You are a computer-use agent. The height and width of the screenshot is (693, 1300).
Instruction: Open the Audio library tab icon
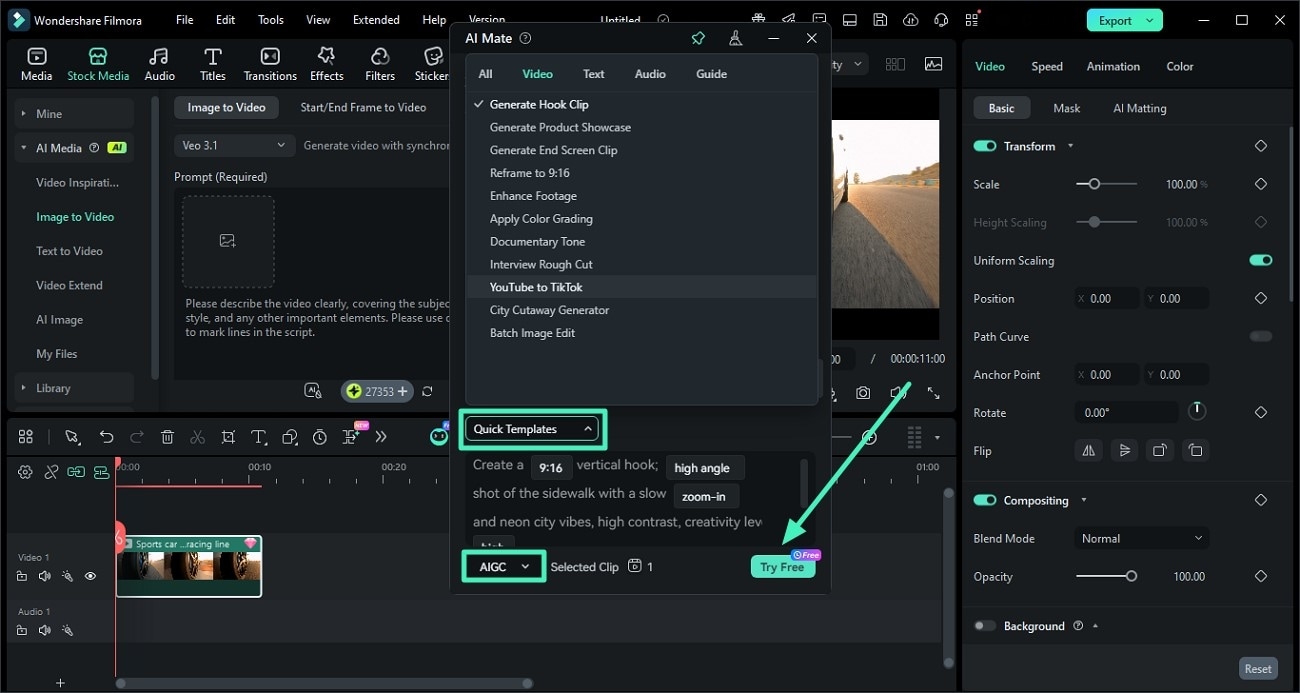[x=159, y=57]
